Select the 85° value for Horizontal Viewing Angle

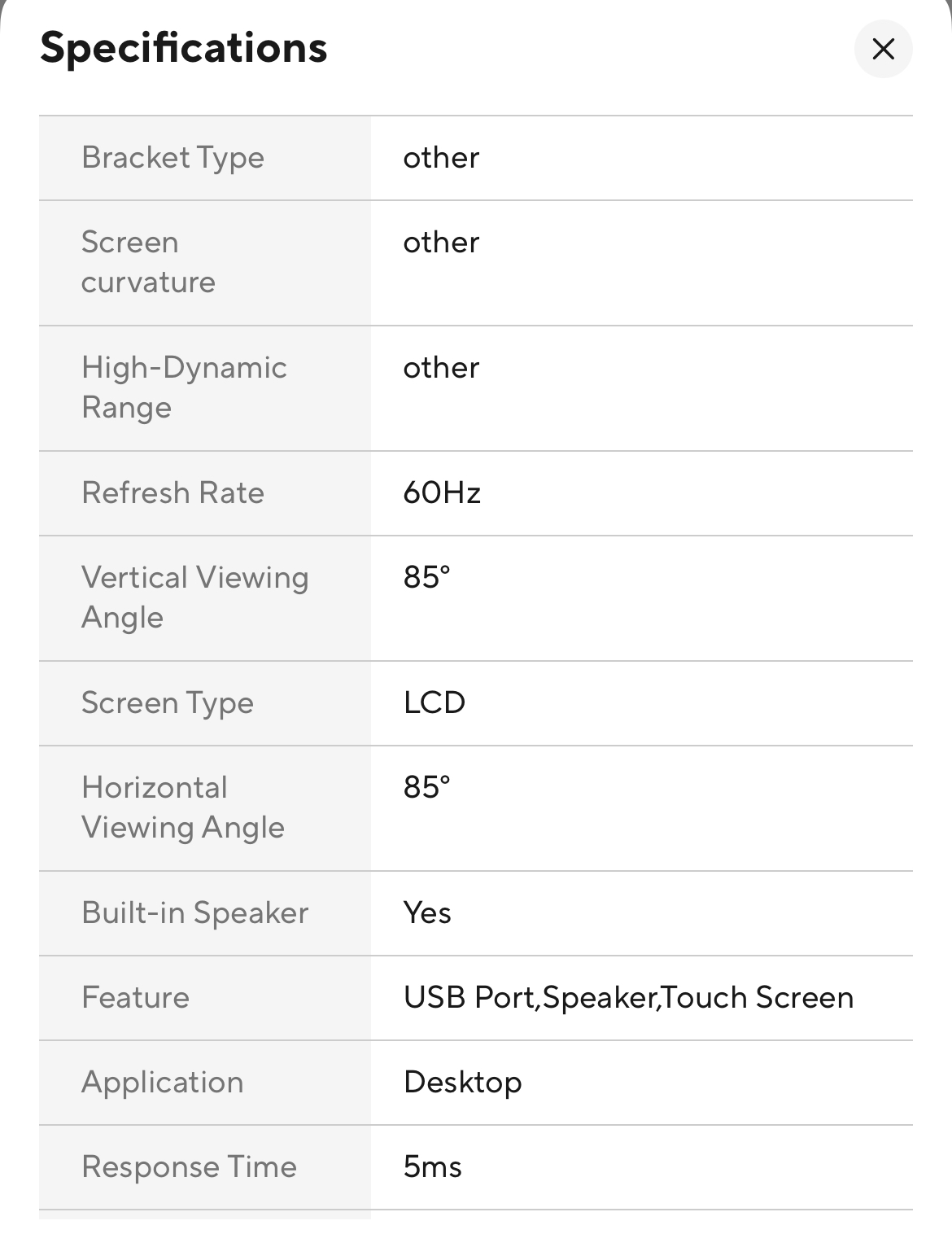(426, 788)
